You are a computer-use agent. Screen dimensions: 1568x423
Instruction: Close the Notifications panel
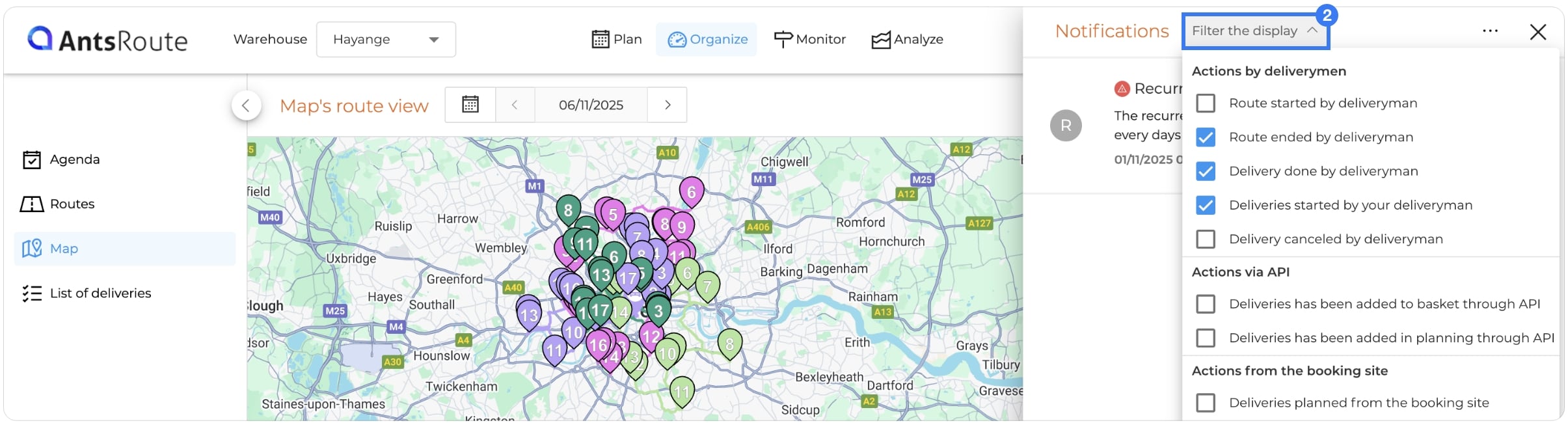pyautogui.click(x=1538, y=32)
